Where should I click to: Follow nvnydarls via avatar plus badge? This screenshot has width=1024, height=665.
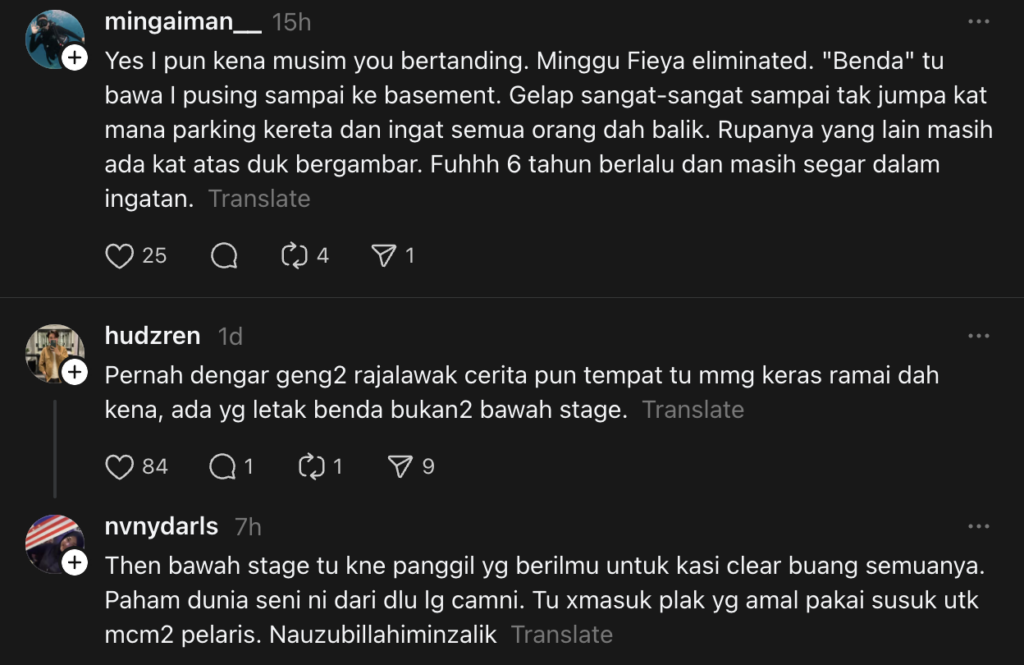pos(75,563)
